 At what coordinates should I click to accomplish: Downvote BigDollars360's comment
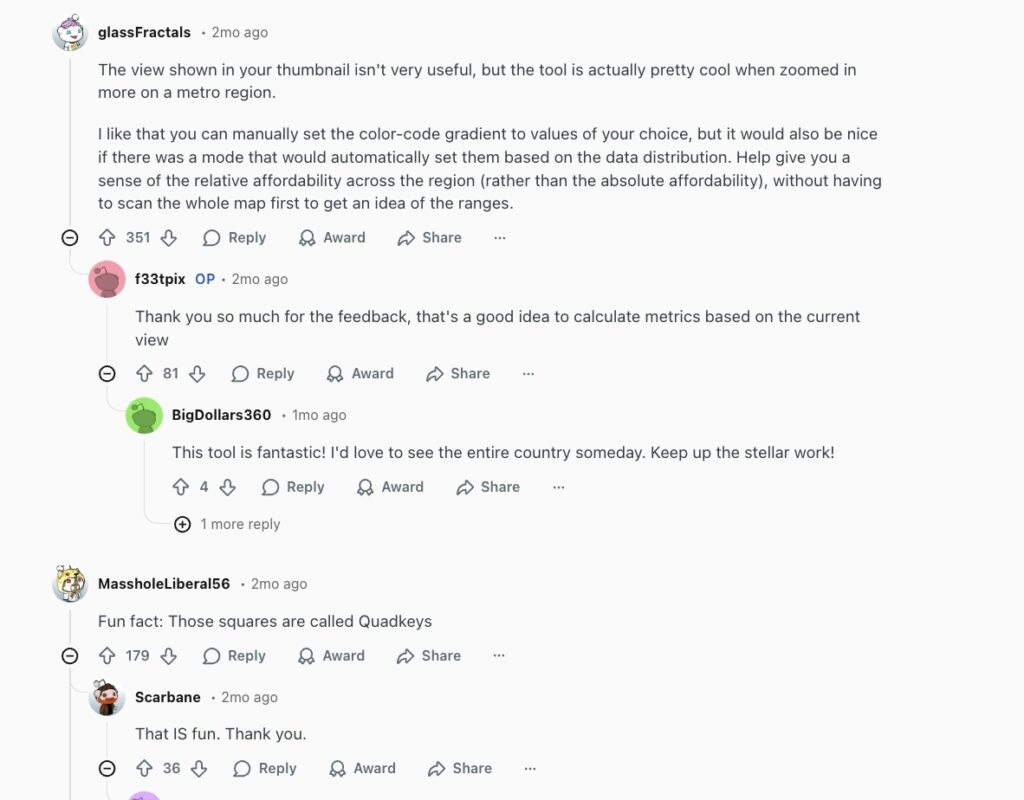point(227,487)
